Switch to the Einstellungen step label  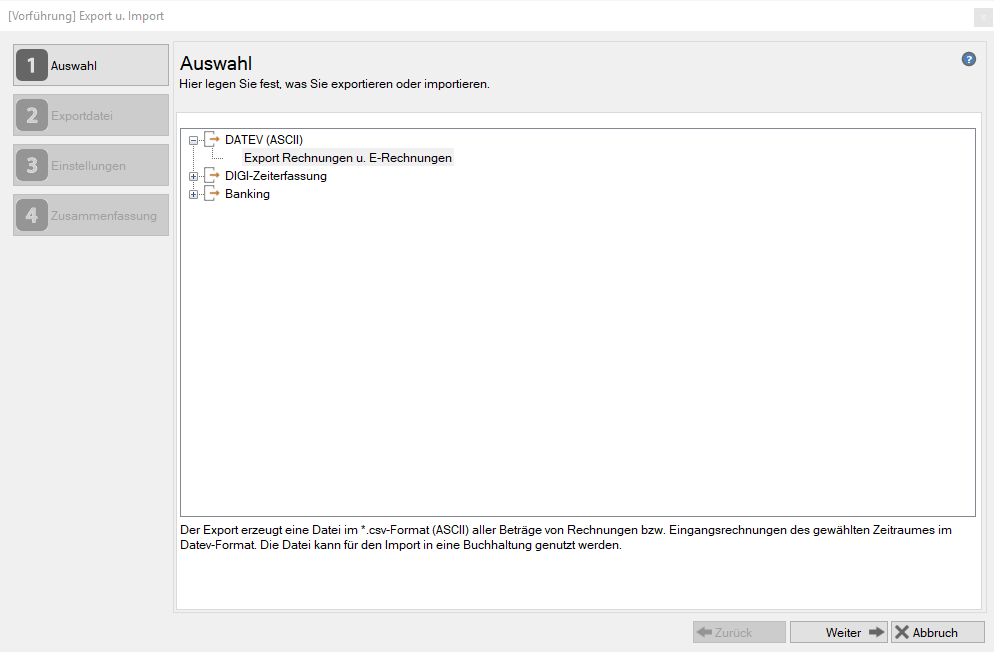pos(88,165)
